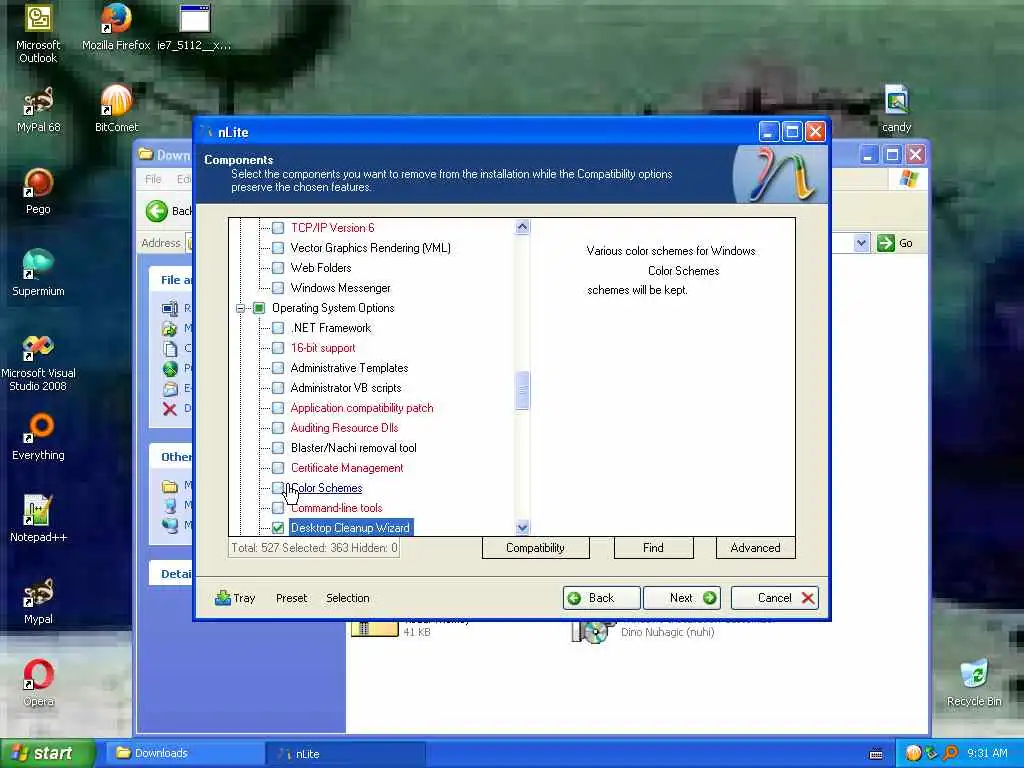The height and width of the screenshot is (768, 1024).
Task: Select Certificate Management item
Action: 347,468
